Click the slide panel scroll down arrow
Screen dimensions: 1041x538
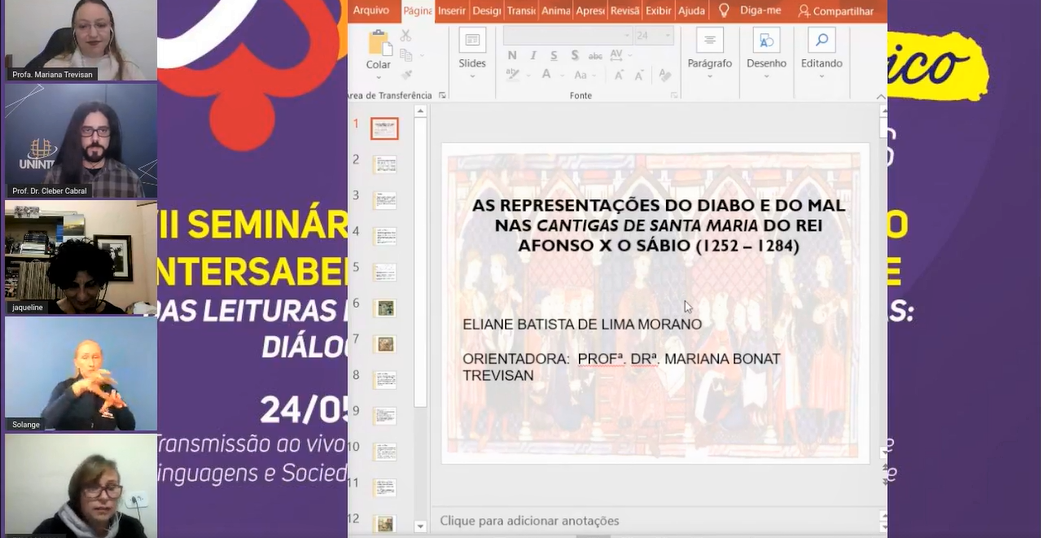[420, 526]
